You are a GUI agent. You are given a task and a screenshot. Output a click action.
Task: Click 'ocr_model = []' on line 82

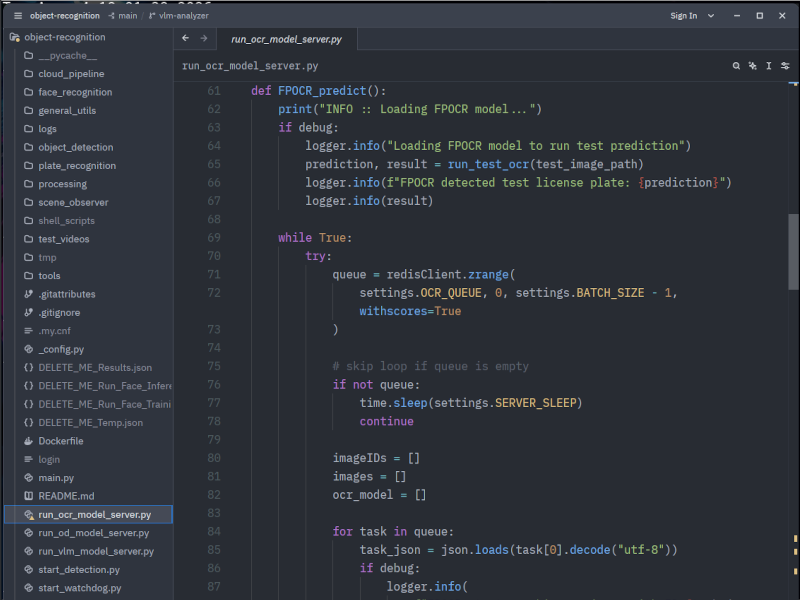pyautogui.click(x=379, y=495)
